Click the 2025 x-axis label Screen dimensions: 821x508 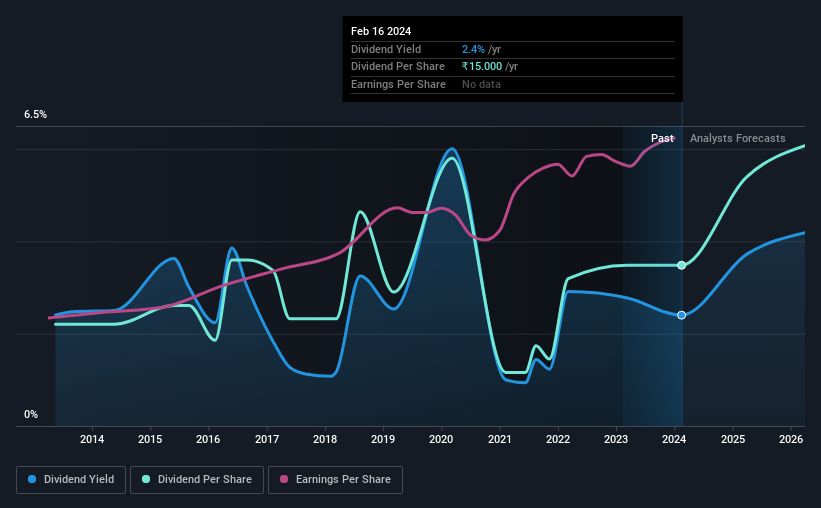click(733, 439)
